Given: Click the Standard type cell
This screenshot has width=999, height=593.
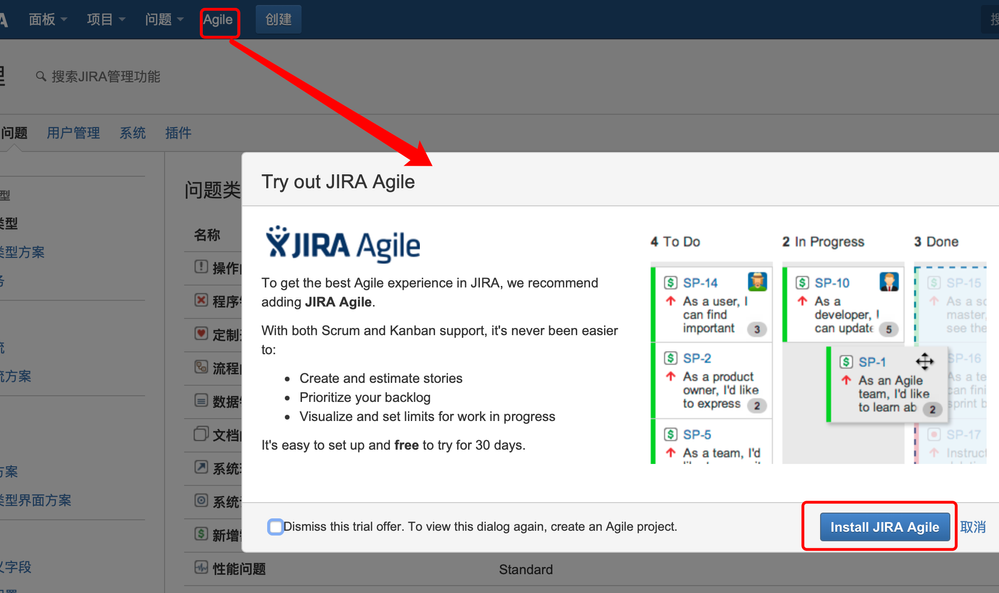Looking at the screenshot, I should pos(526,569).
